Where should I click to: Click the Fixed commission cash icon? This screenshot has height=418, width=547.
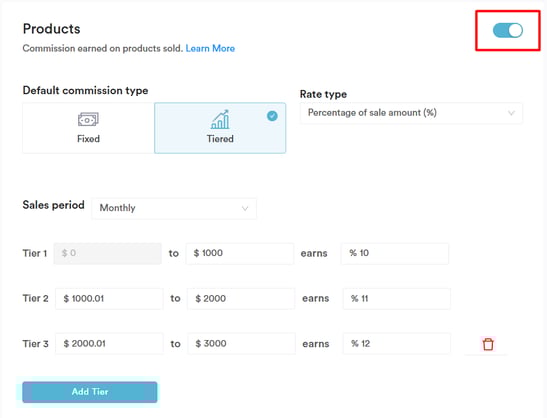point(88,120)
